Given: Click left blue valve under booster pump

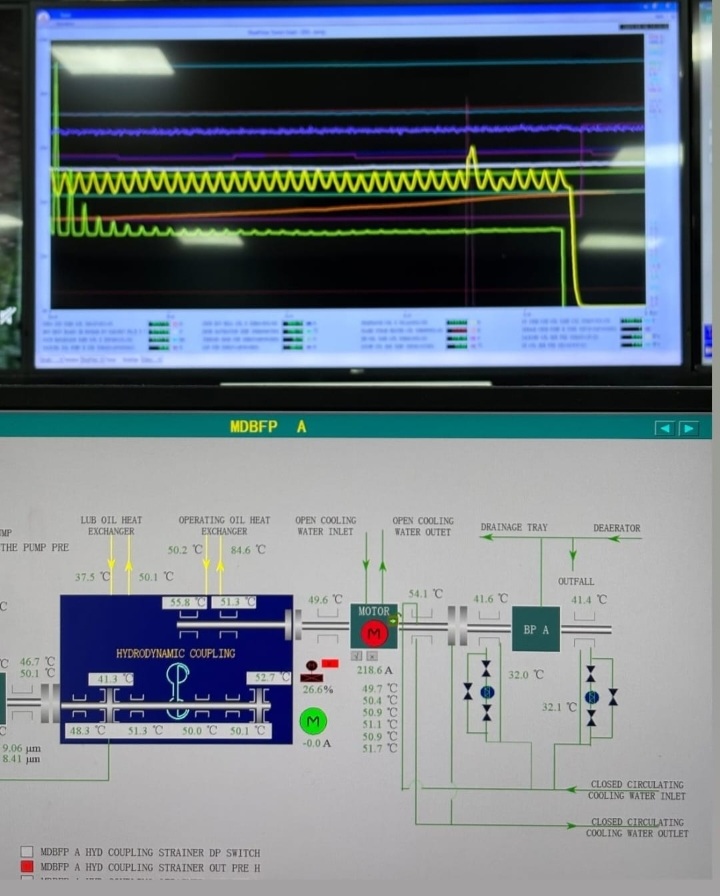Looking at the screenshot, I should 487,691.
